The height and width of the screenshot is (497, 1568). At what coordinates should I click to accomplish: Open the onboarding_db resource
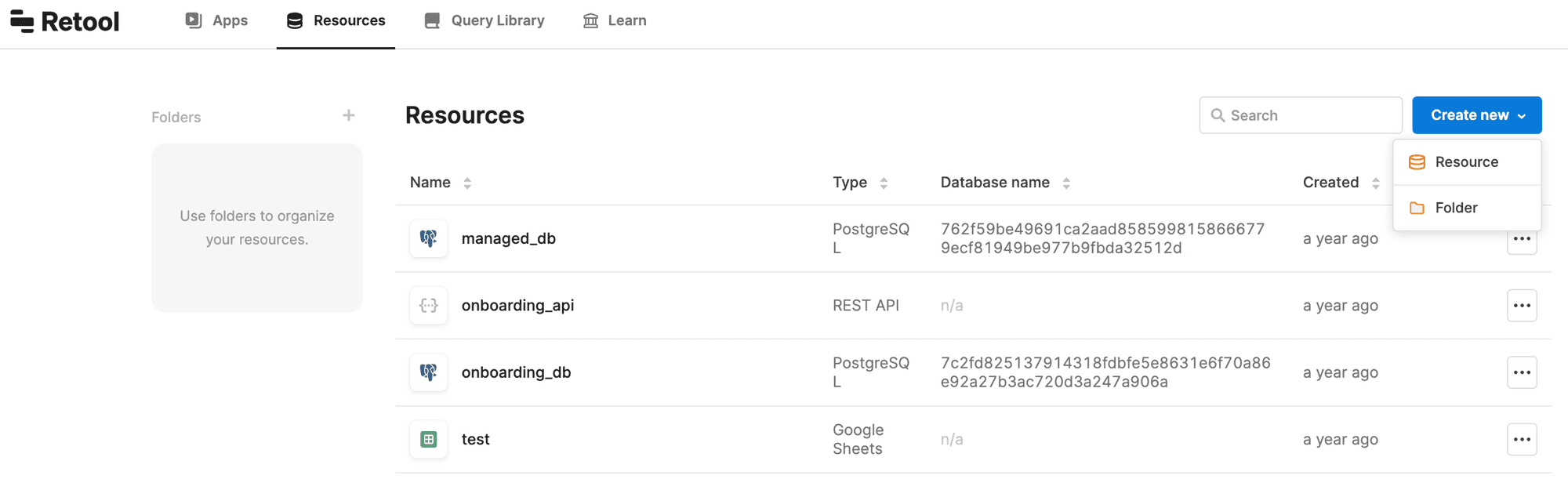517,372
